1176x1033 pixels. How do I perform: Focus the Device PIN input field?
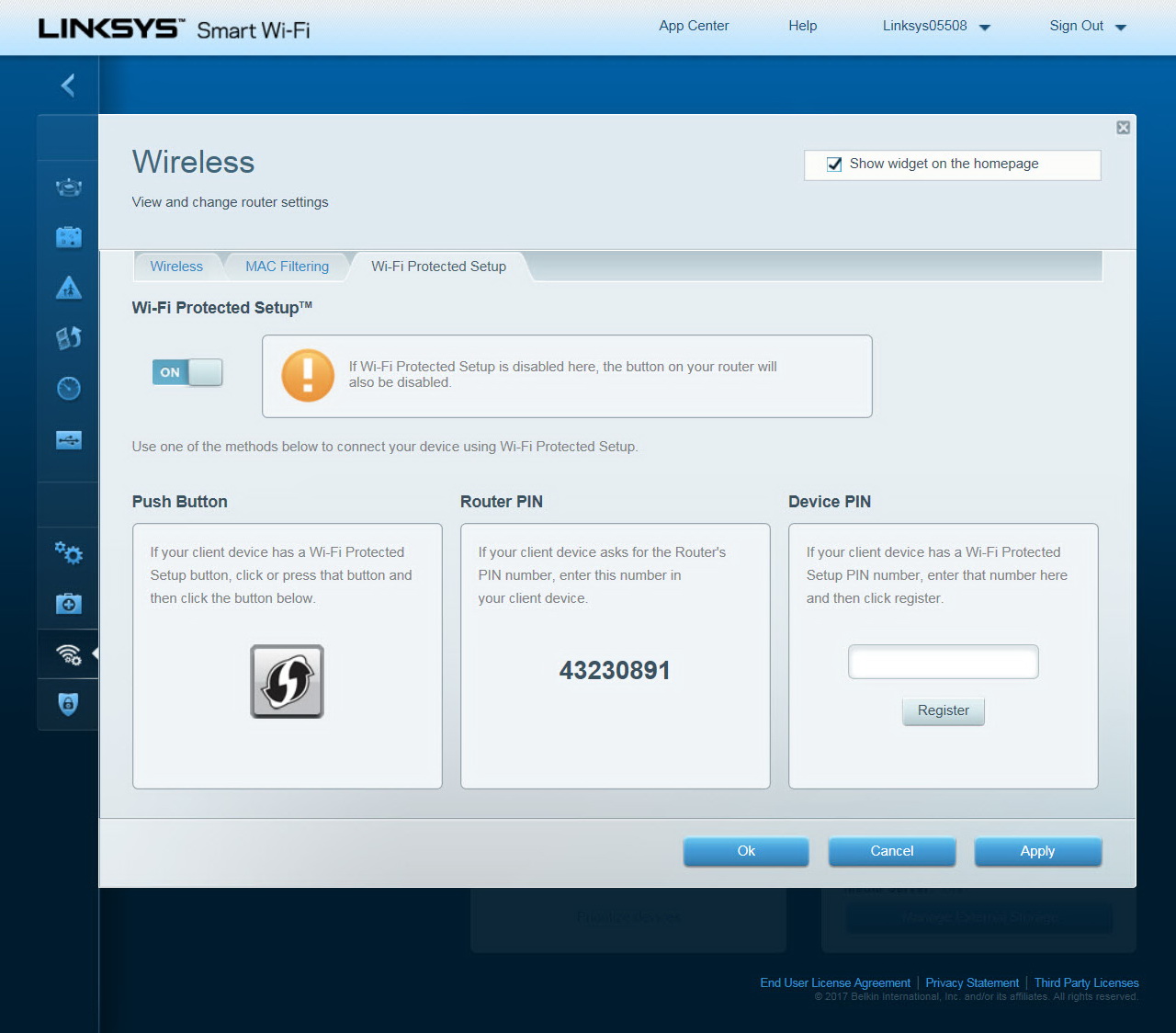click(944, 662)
